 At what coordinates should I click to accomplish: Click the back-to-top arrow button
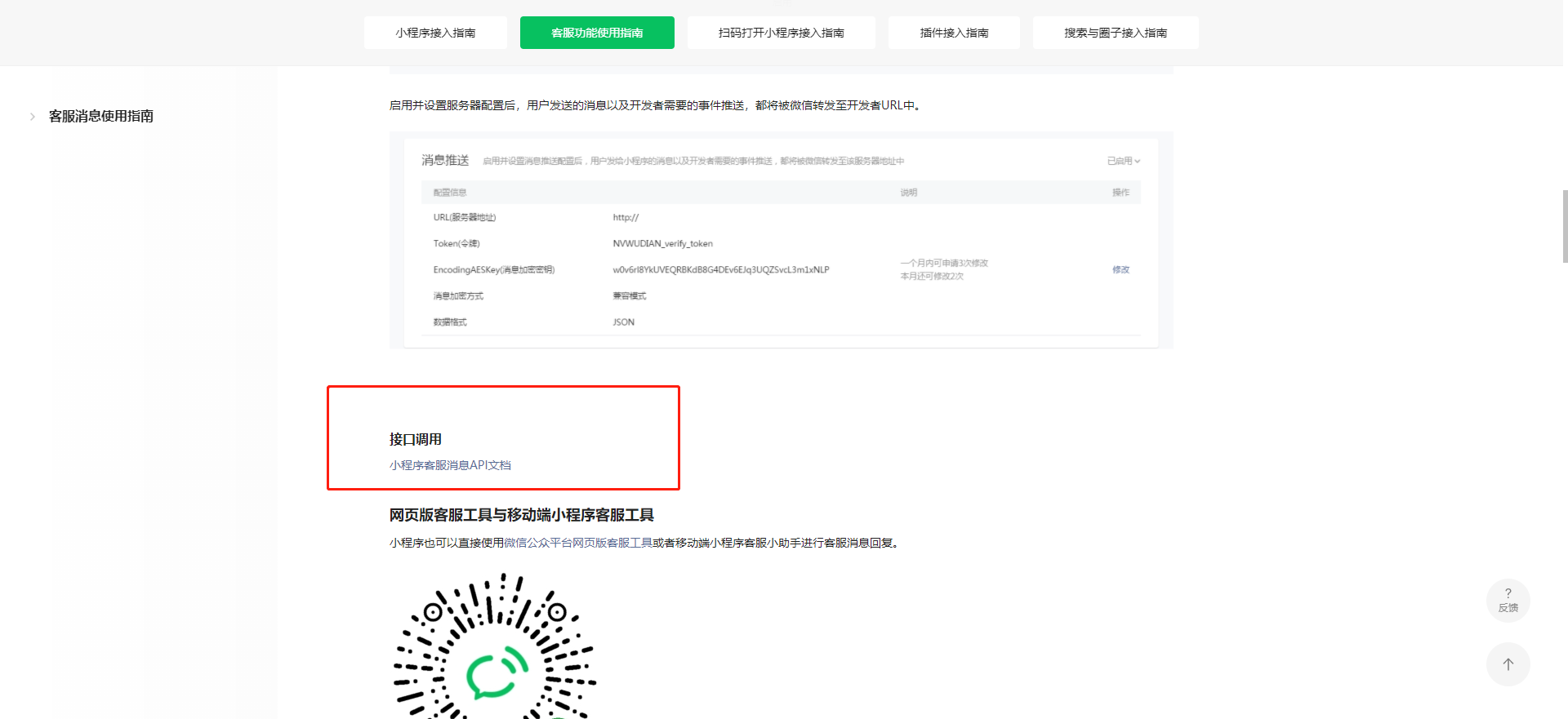(1508, 664)
